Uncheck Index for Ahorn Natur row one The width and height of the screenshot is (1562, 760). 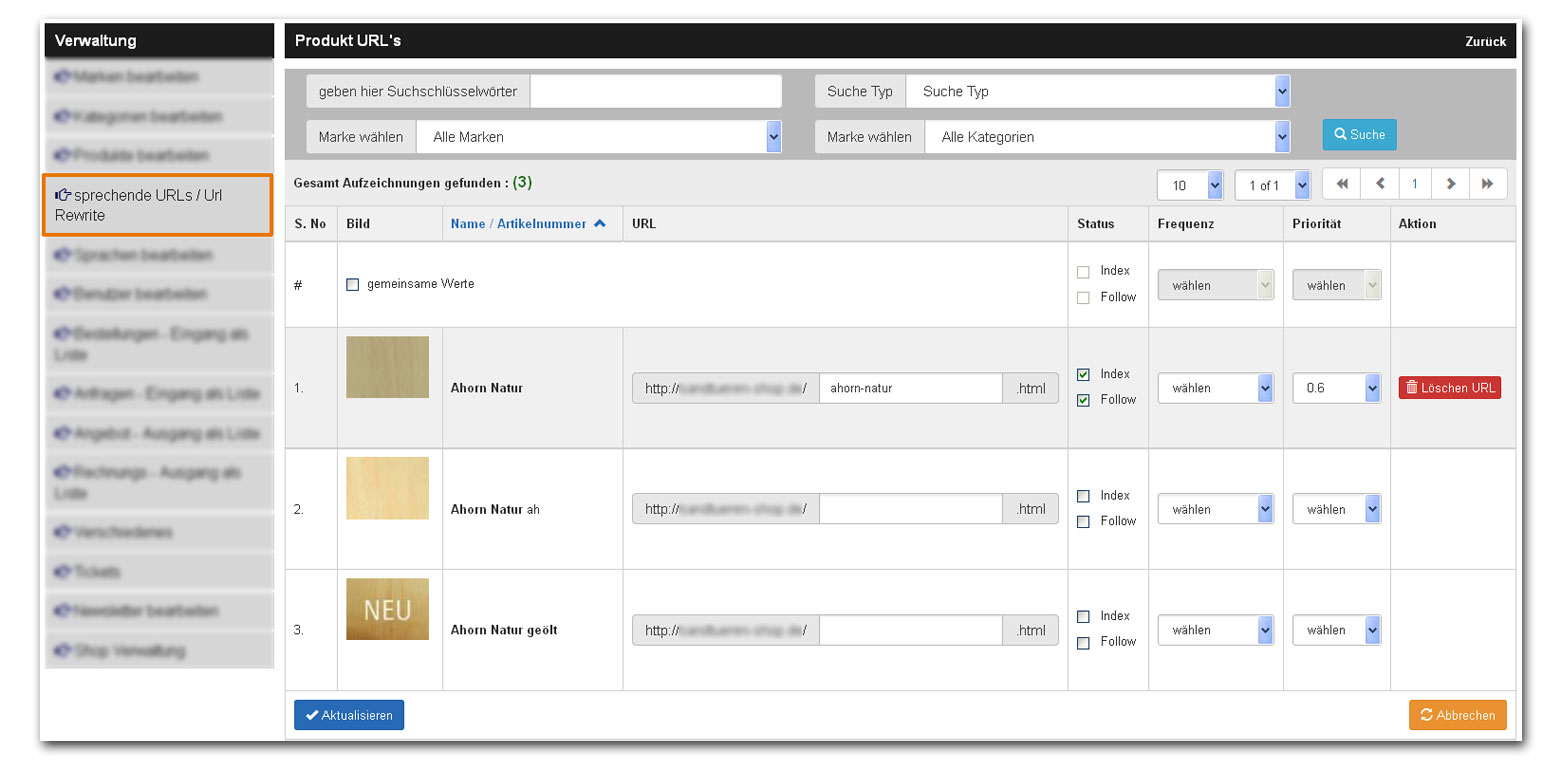(x=1083, y=374)
